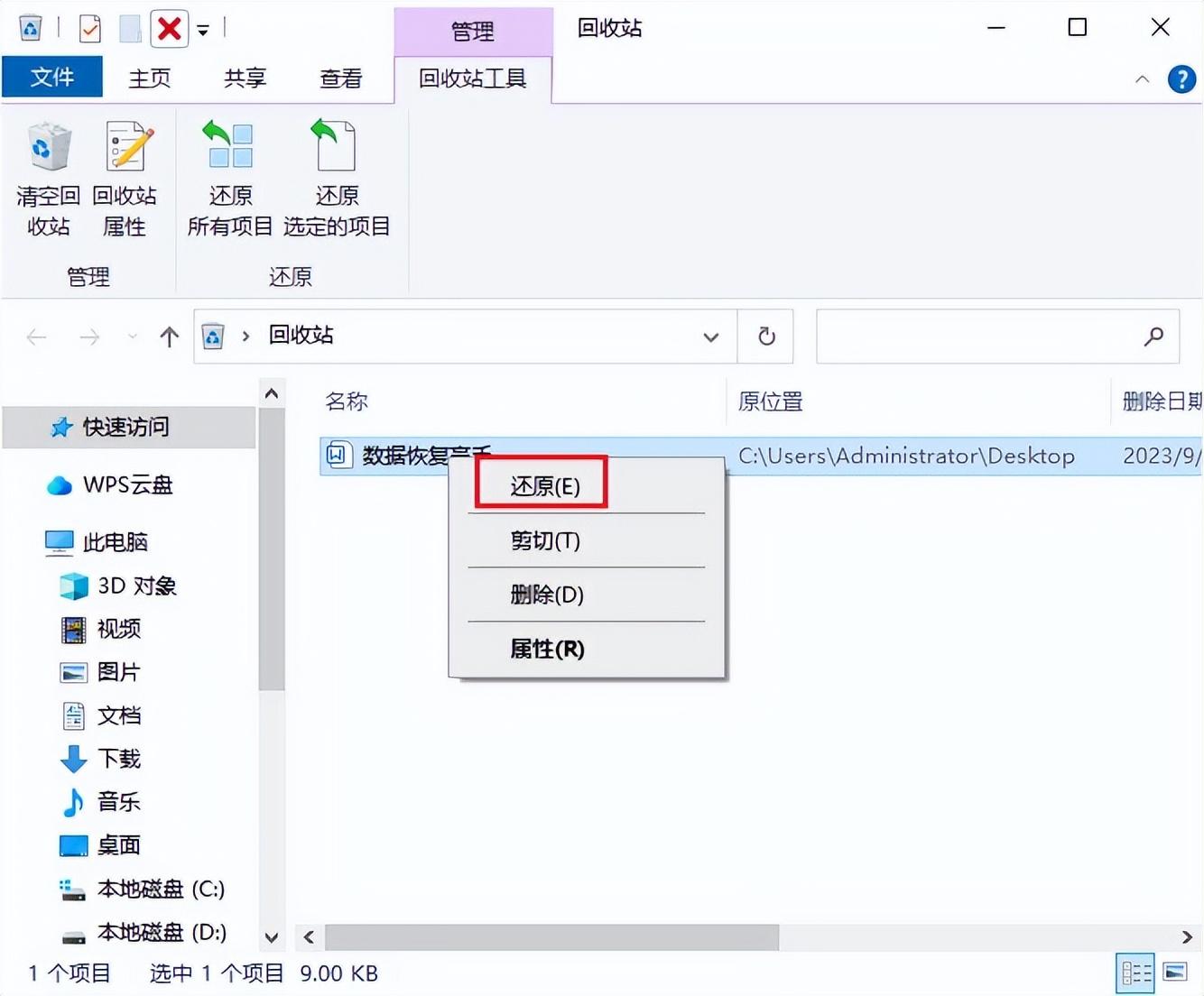Viewport: 1204px width, 996px height.
Task: Switch to the 主页 (Home) tab
Action: [150, 78]
